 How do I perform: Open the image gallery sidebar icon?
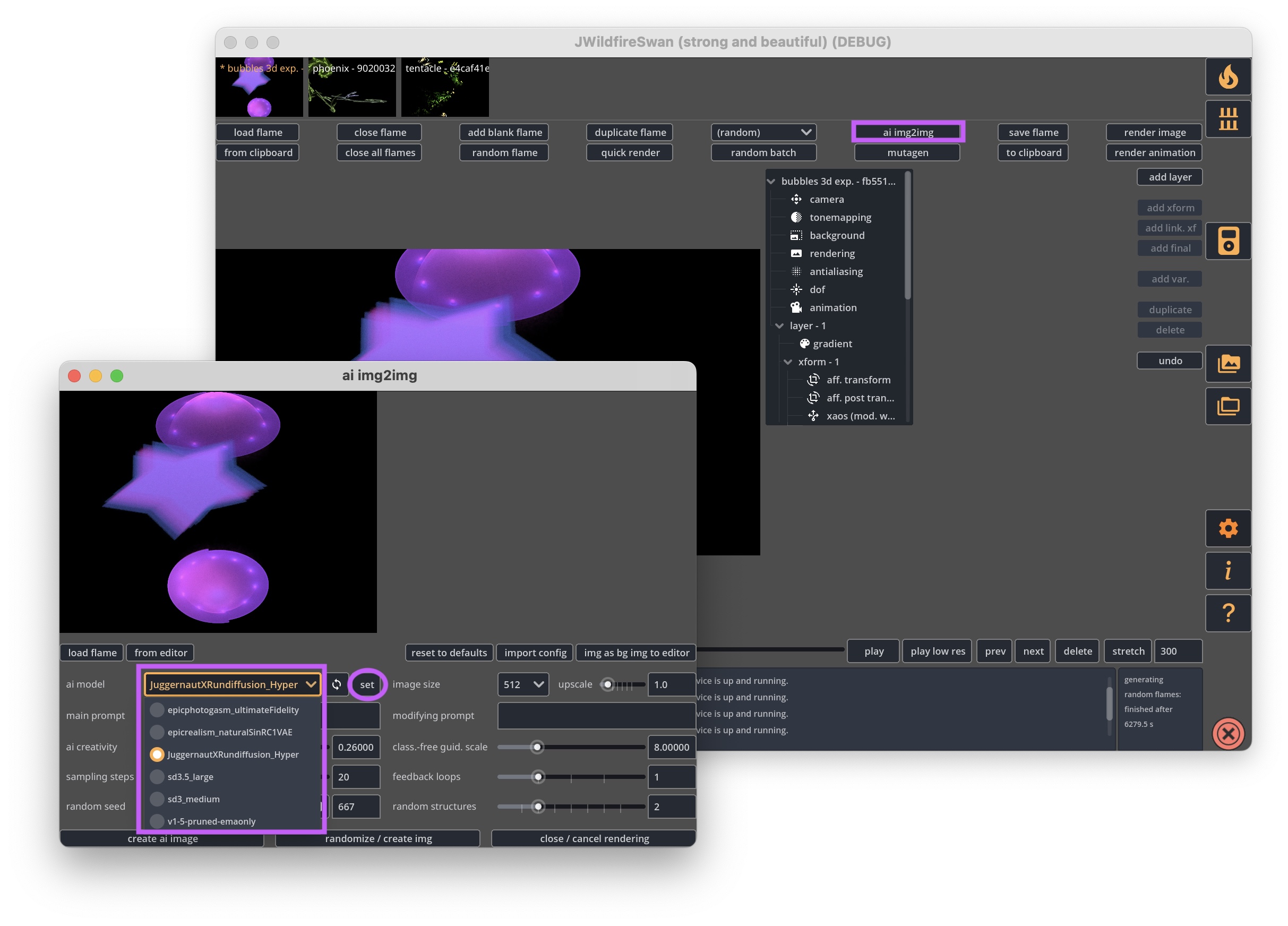tap(1228, 364)
